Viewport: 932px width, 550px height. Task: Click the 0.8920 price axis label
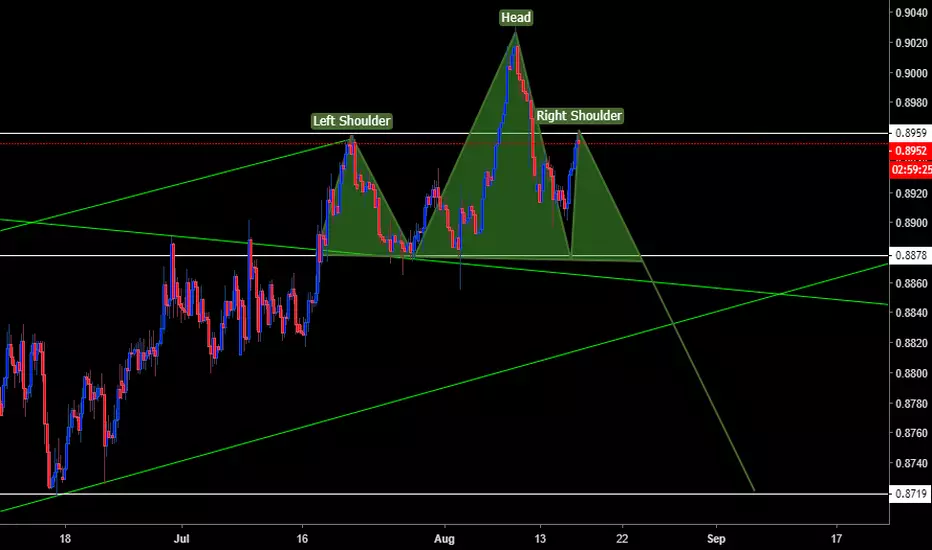[x=911, y=193]
